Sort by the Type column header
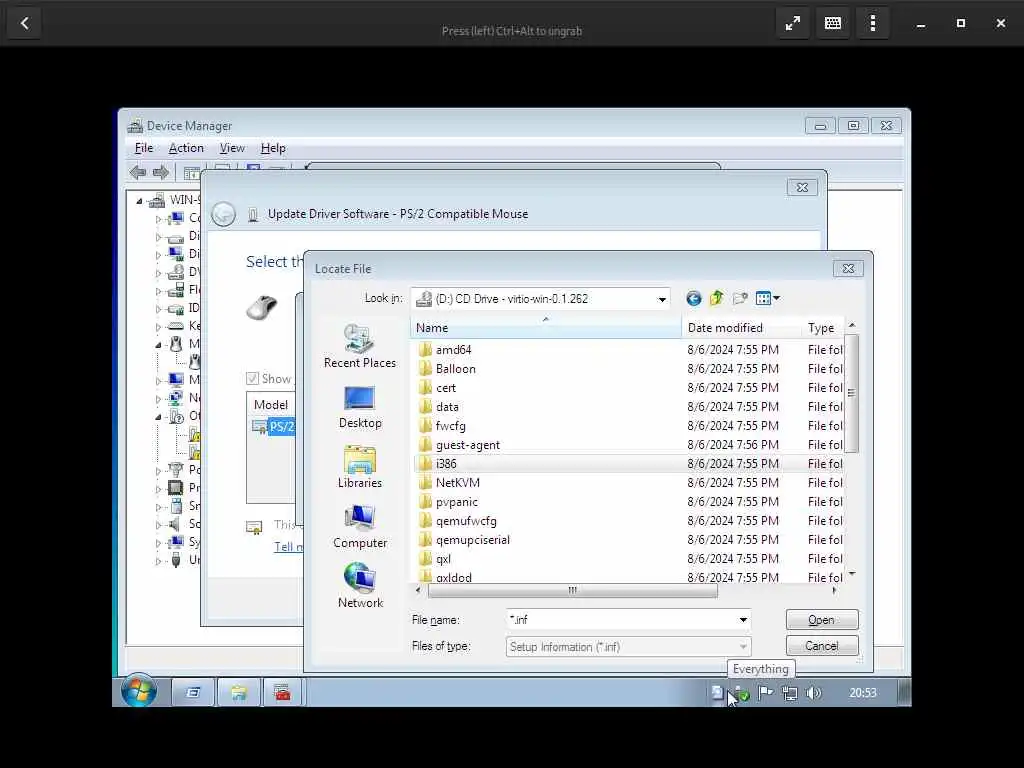 822,328
